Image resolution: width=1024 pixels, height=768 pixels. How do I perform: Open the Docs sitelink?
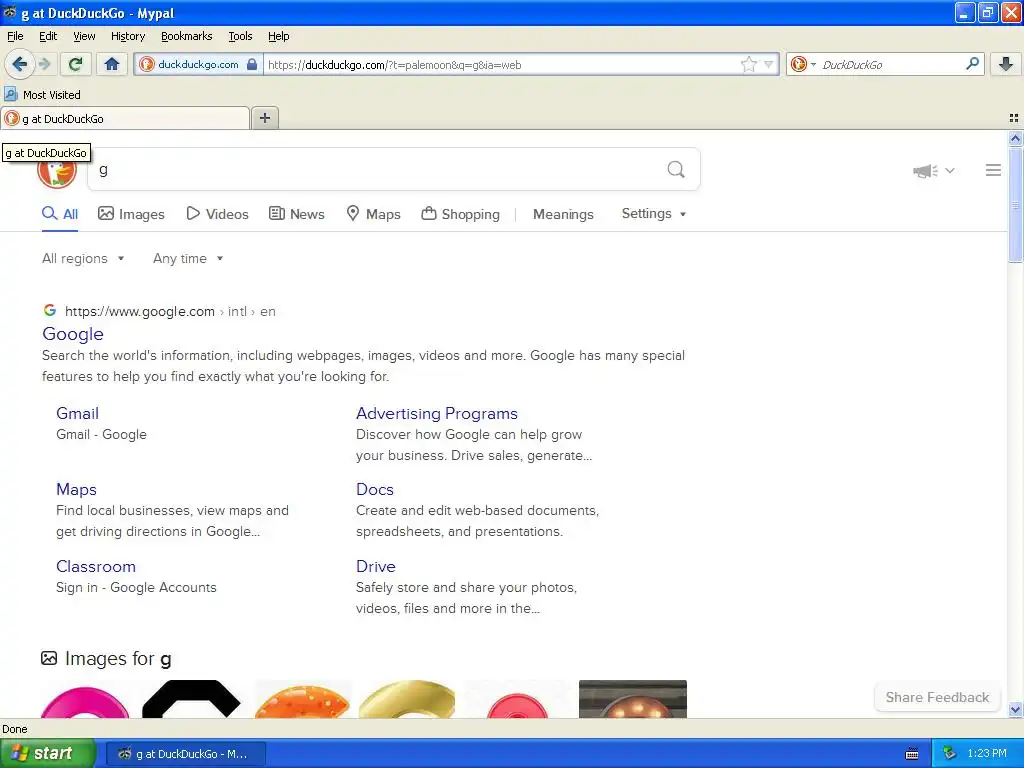pyautogui.click(x=375, y=489)
